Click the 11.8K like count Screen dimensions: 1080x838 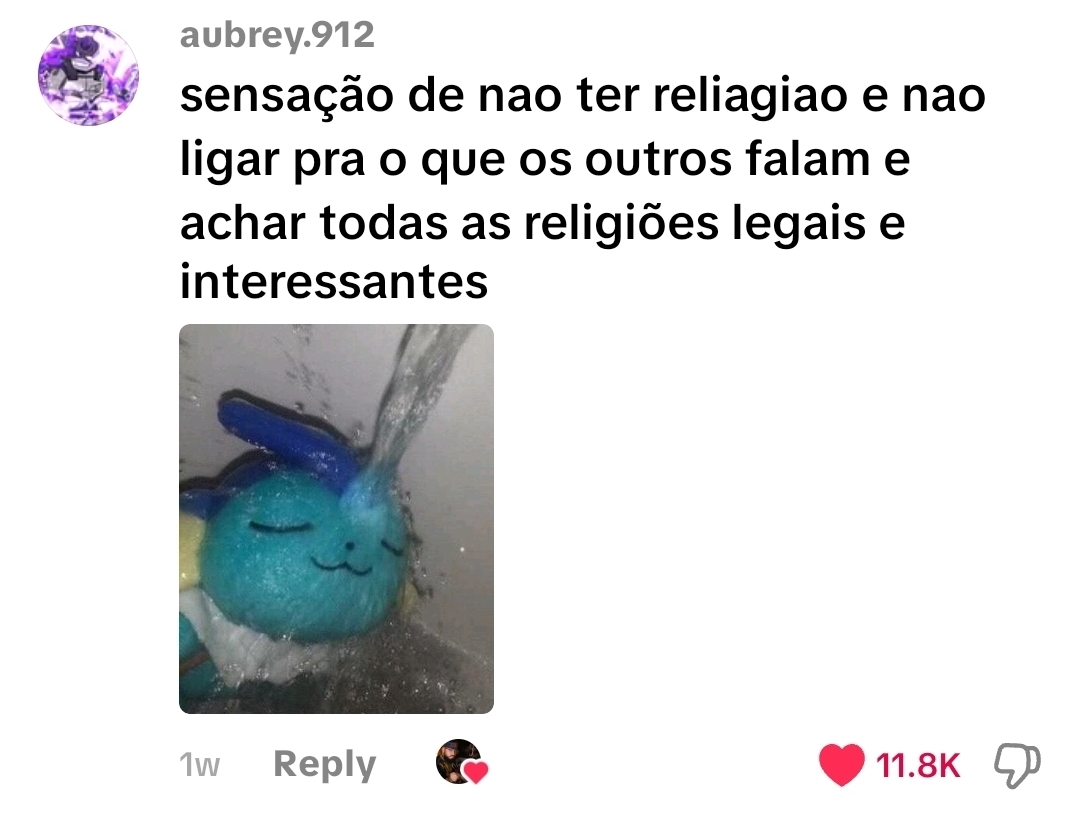tap(917, 765)
